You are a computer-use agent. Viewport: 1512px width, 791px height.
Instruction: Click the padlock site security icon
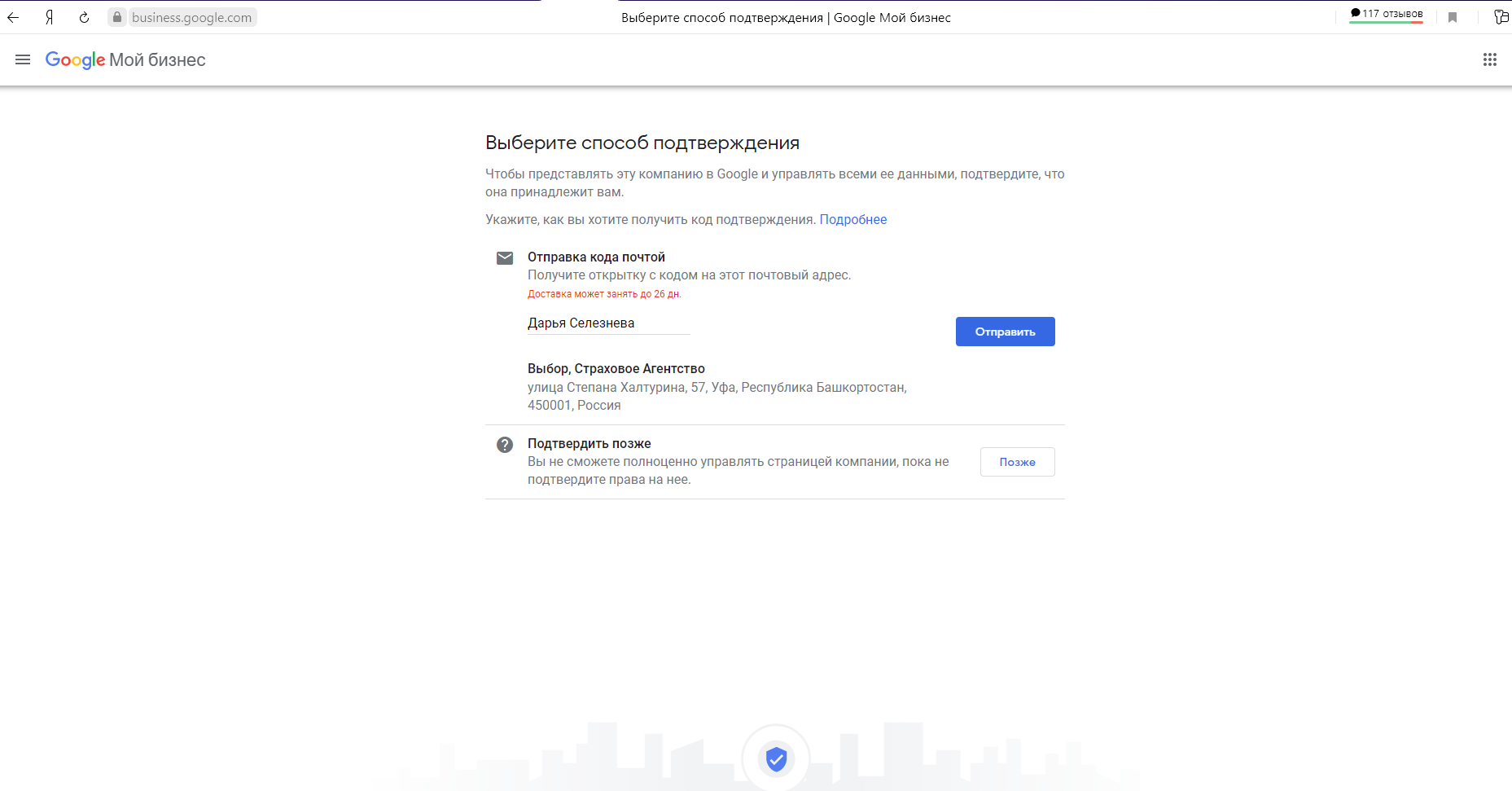click(x=117, y=17)
